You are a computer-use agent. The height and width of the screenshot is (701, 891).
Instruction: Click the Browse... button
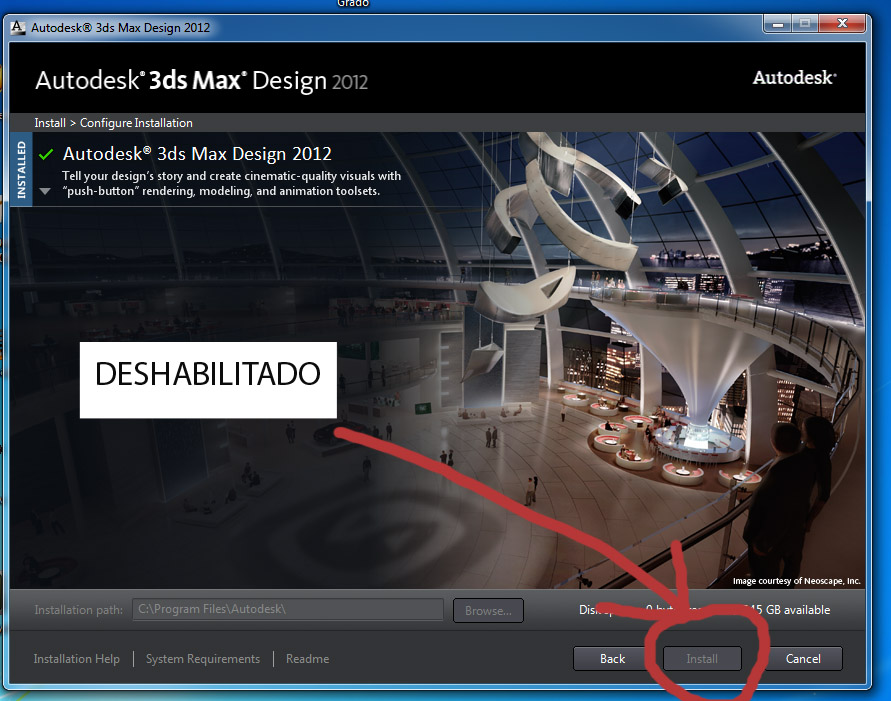point(488,611)
